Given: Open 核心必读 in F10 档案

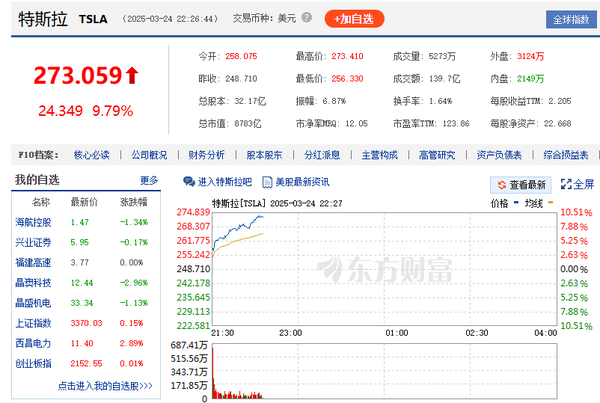Looking at the screenshot, I should pos(91,155).
